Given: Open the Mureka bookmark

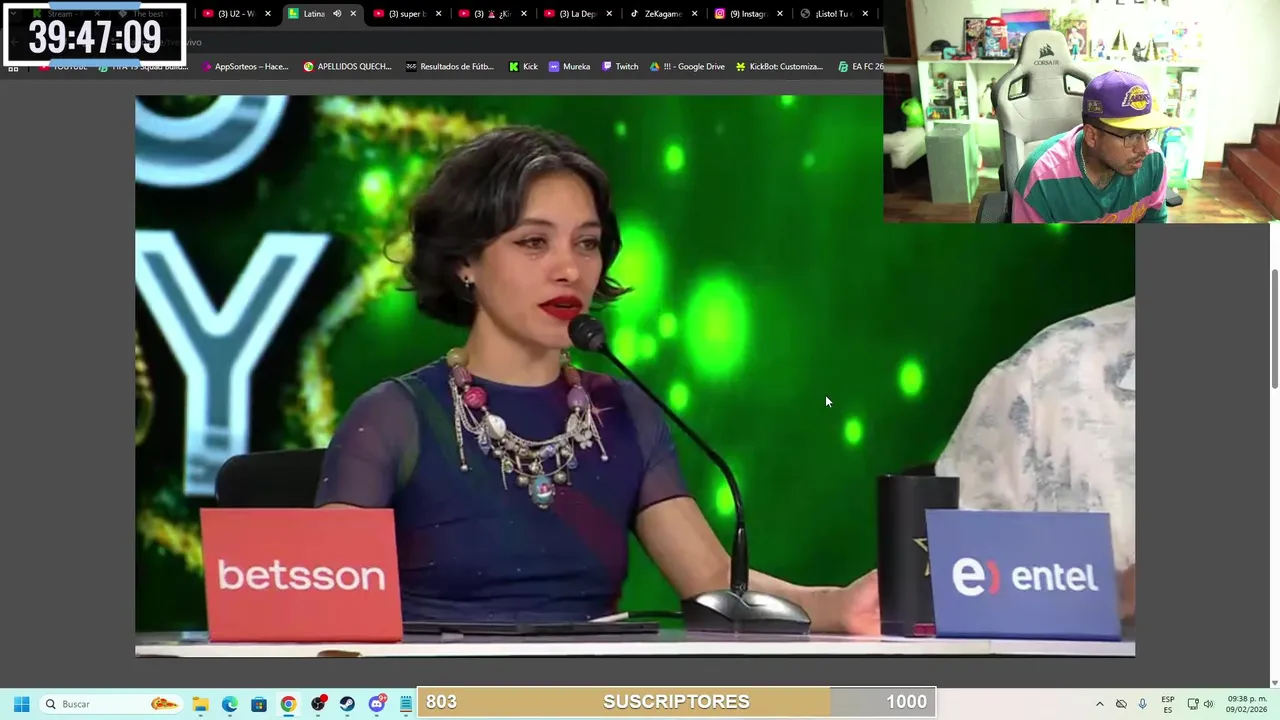Looking at the screenshot, I should (570, 67).
